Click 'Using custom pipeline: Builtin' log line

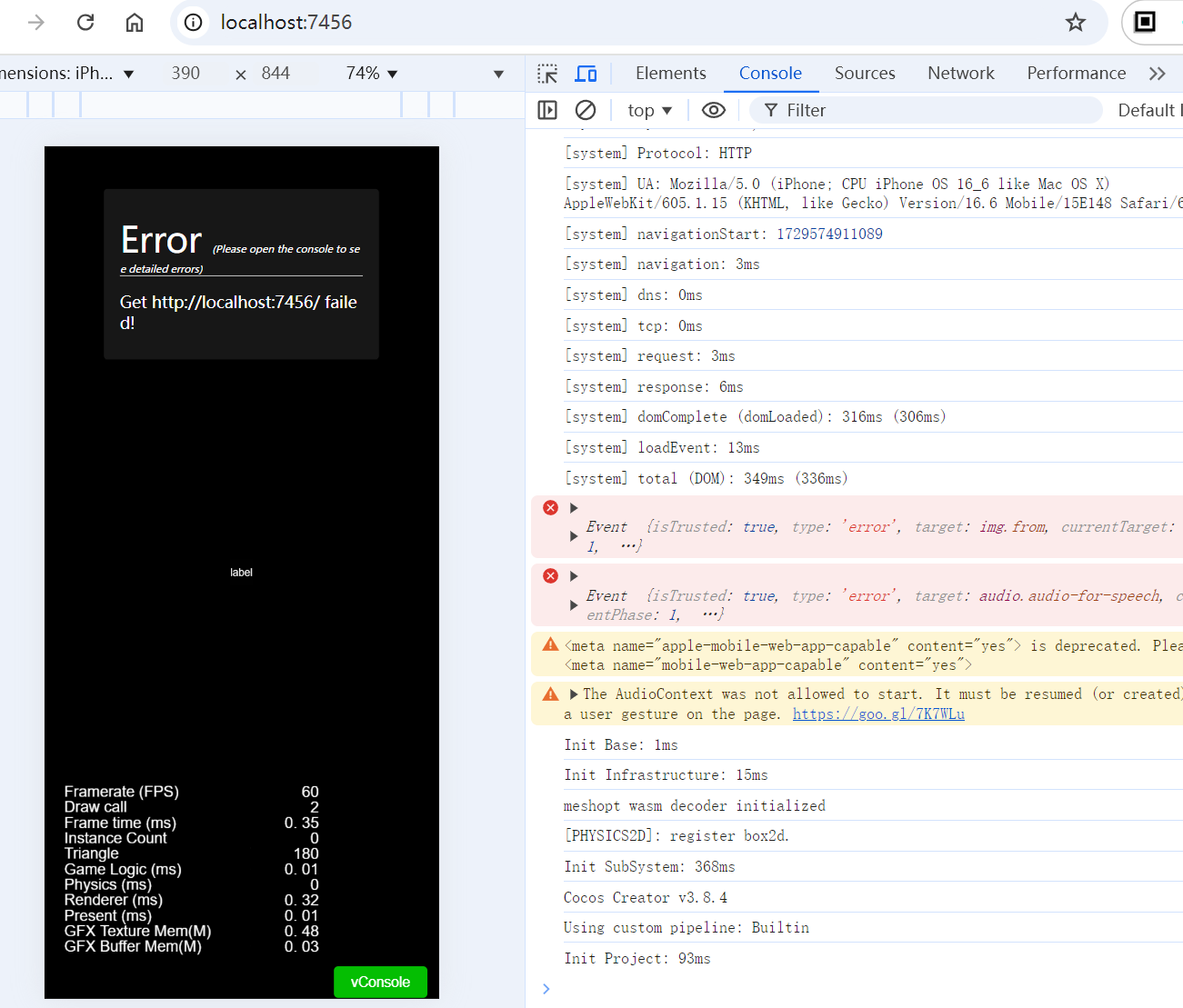[x=687, y=928]
